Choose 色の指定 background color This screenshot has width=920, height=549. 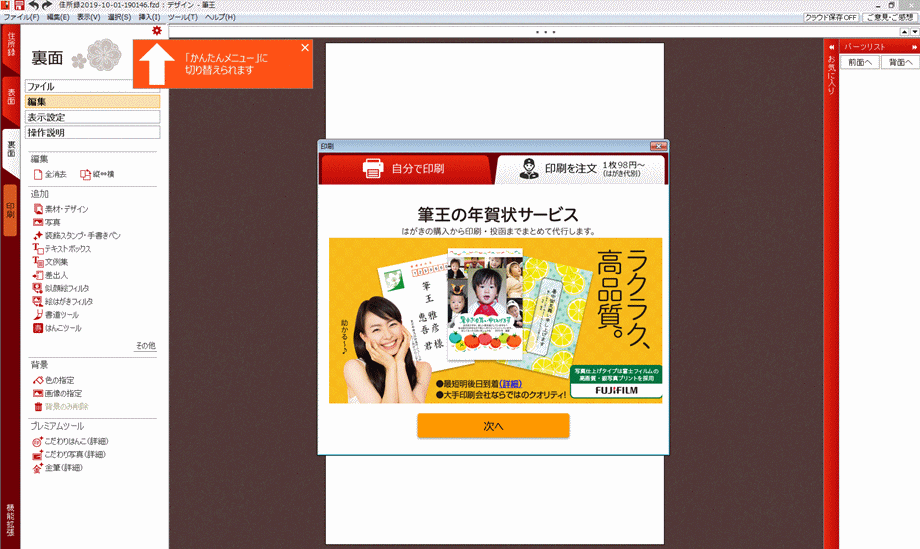[53, 380]
